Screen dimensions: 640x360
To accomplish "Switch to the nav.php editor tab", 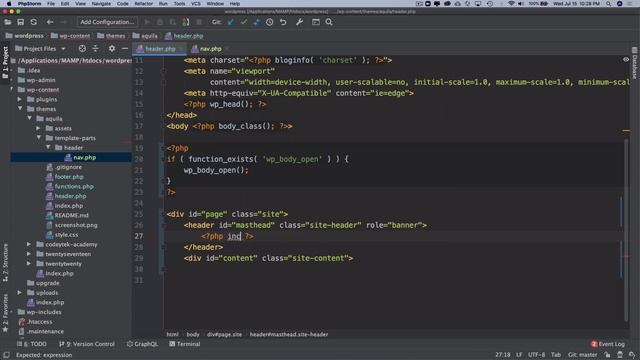I will click(x=211, y=49).
